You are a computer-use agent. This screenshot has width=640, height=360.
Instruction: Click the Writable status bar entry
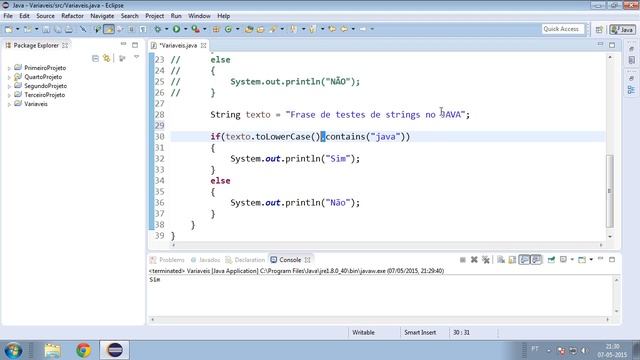363,332
